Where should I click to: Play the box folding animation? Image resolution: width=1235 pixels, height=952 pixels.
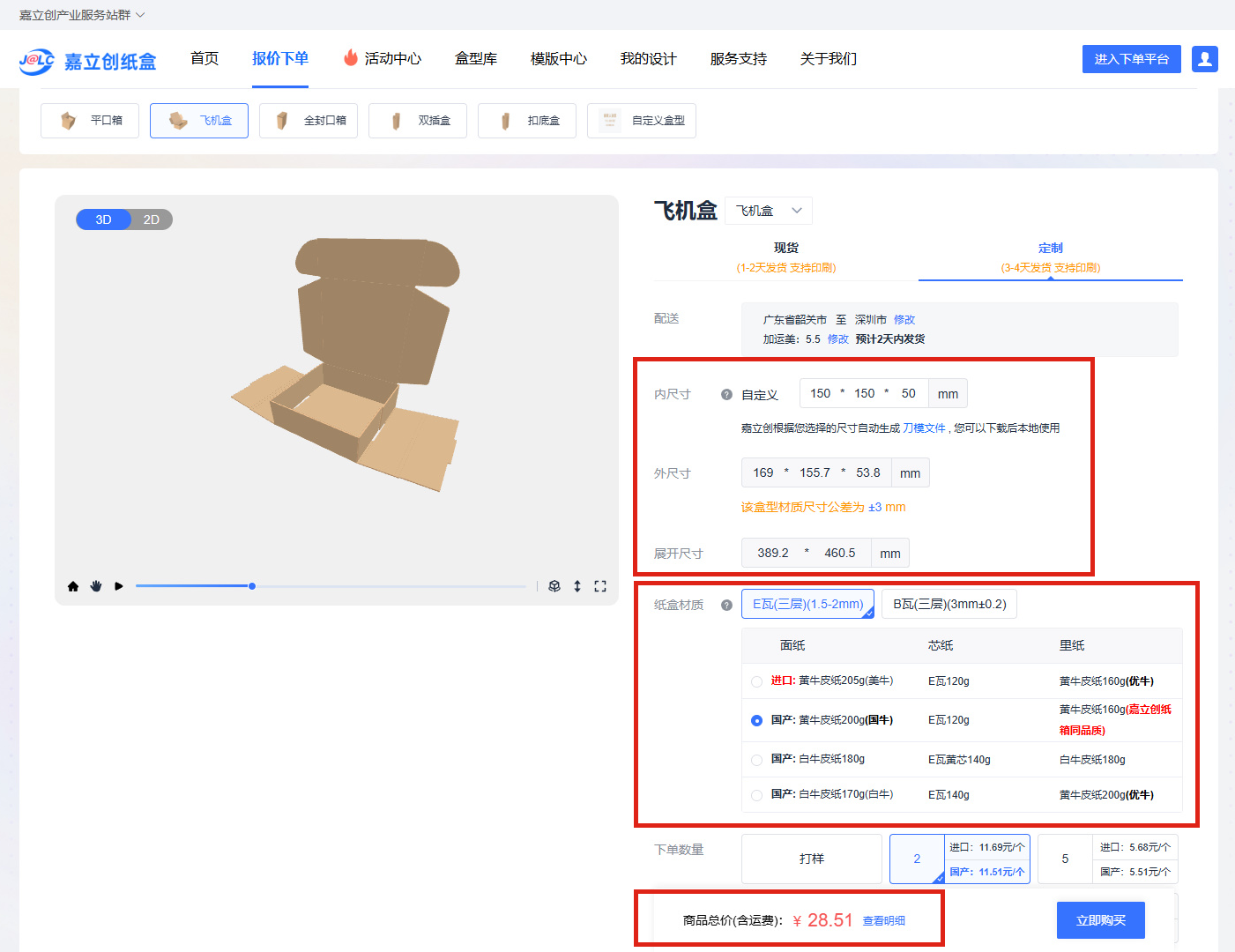[119, 586]
